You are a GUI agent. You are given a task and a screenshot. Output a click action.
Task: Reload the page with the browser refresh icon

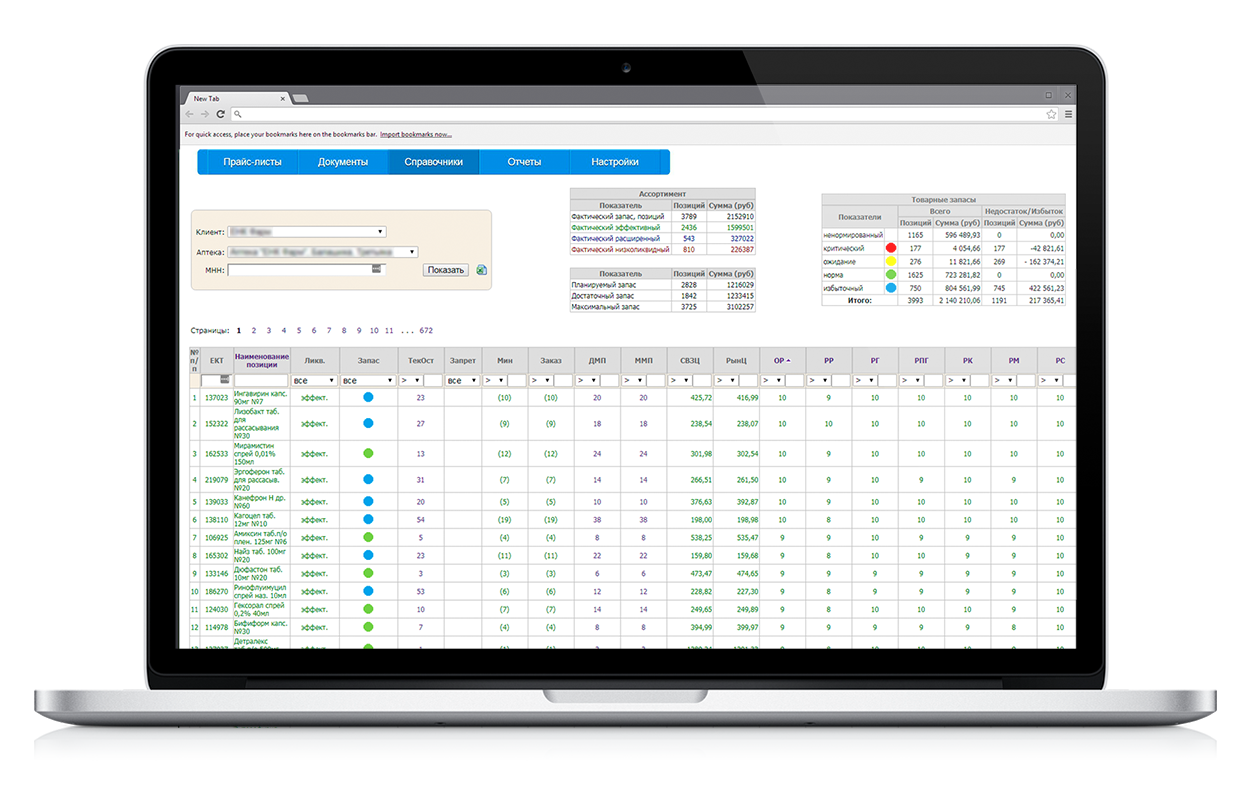[x=220, y=115]
